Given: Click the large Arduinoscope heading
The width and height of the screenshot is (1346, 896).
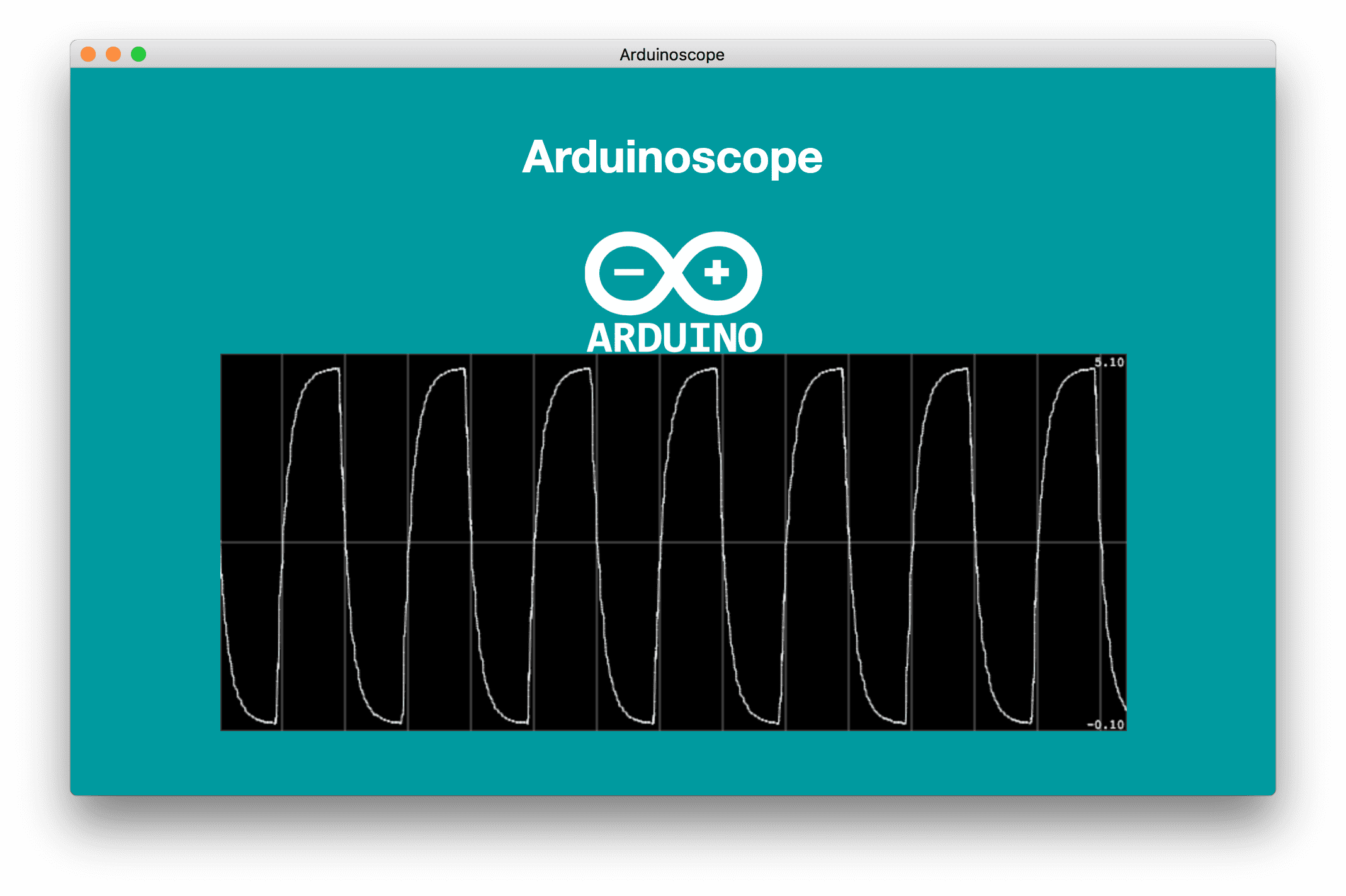Looking at the screenshot, I should 672,157.
